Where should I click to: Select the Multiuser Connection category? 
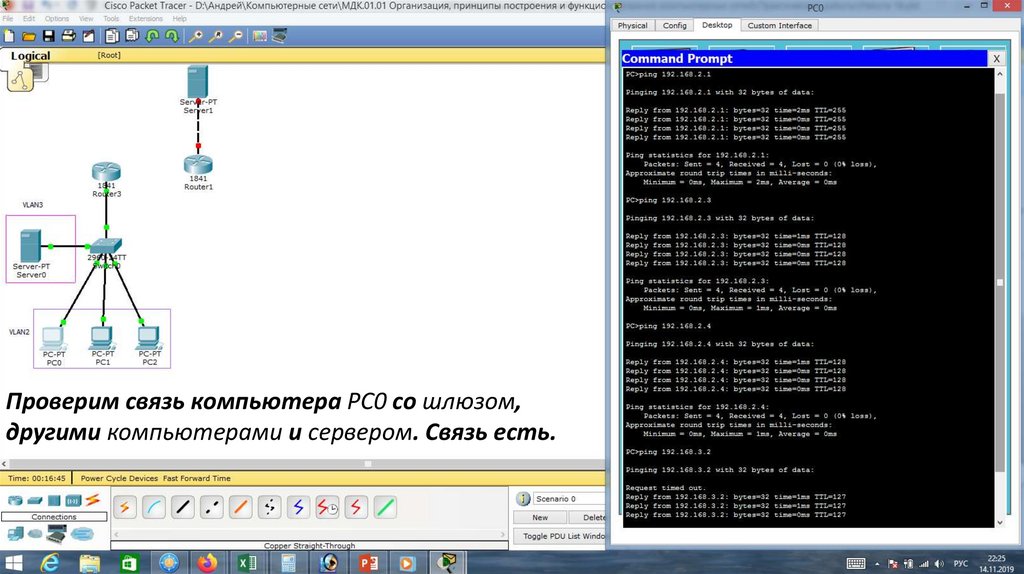[x=82, y=534]
